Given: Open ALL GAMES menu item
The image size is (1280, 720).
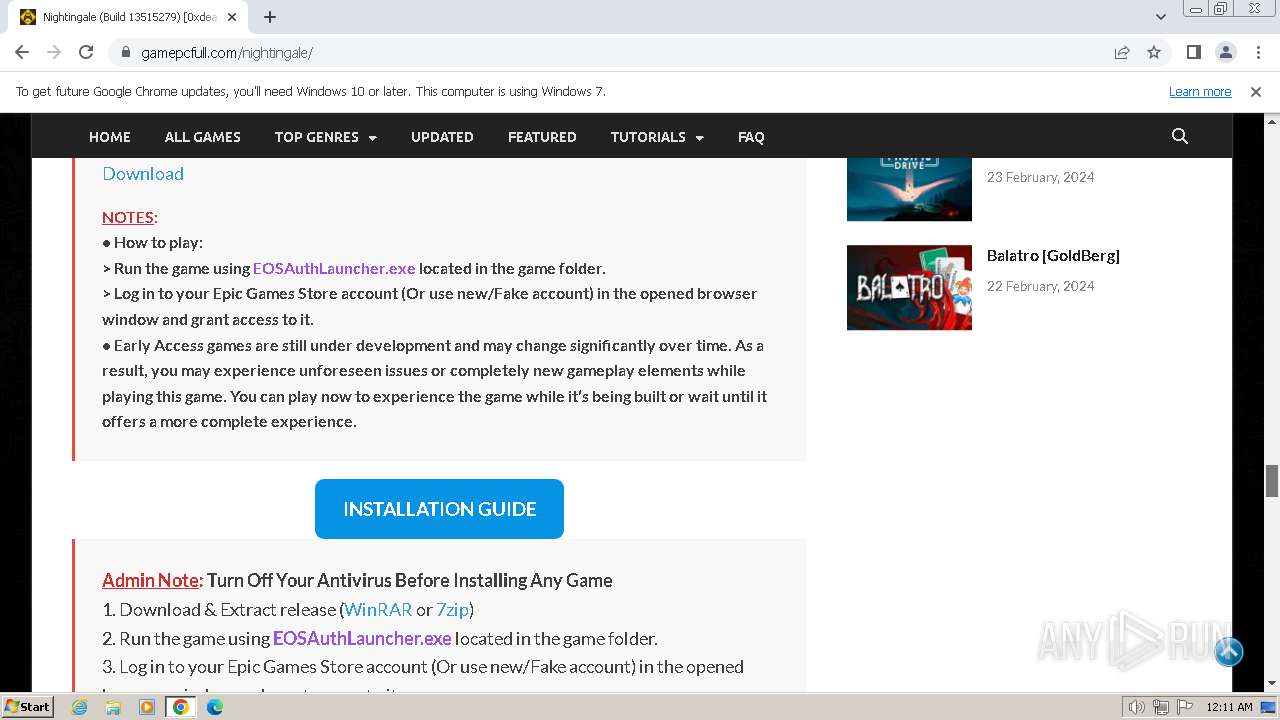Looking at the screenshot, I should point(203,137).
